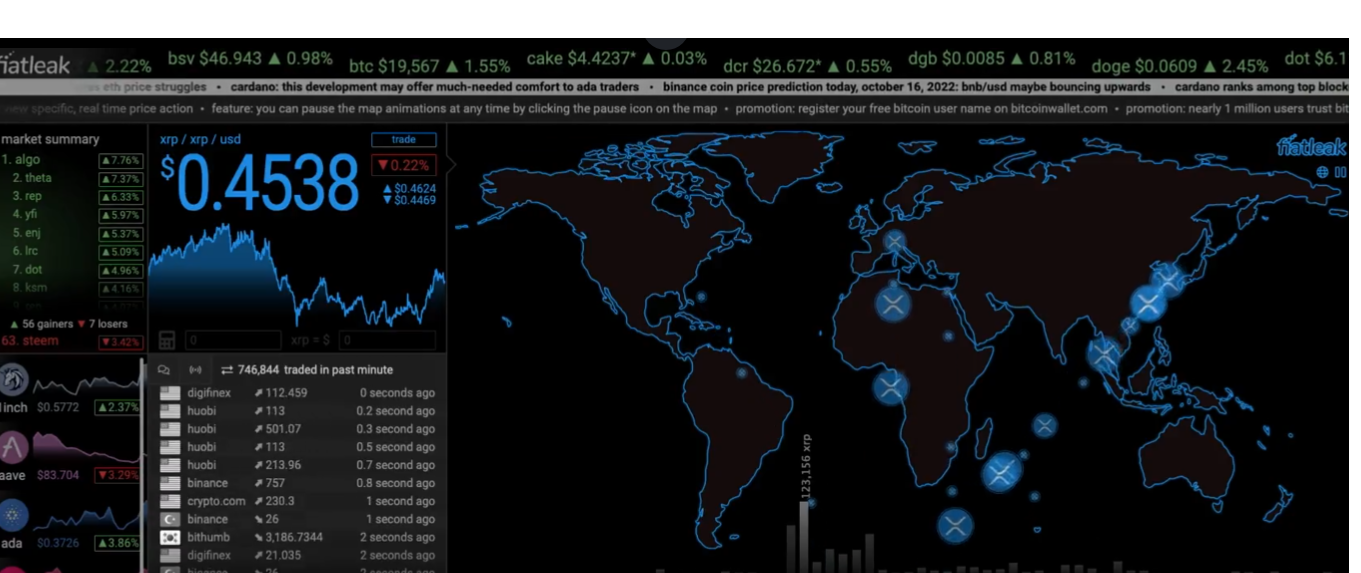Click the 7 losers count
Image resolution: width=1361 pixels, height=573 pixels.
102,324
